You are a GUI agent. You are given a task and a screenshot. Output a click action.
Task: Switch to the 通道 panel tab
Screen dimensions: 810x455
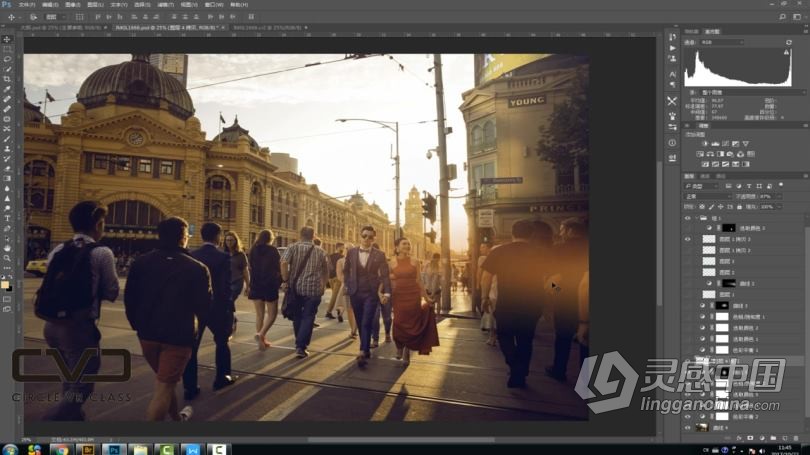pos(705,176)
